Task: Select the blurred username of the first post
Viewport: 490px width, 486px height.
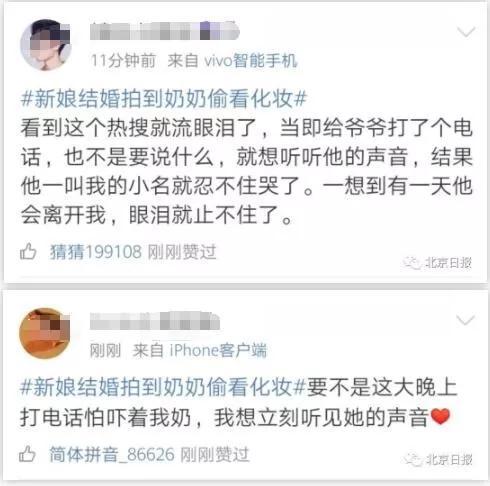Action: point(165,31)
